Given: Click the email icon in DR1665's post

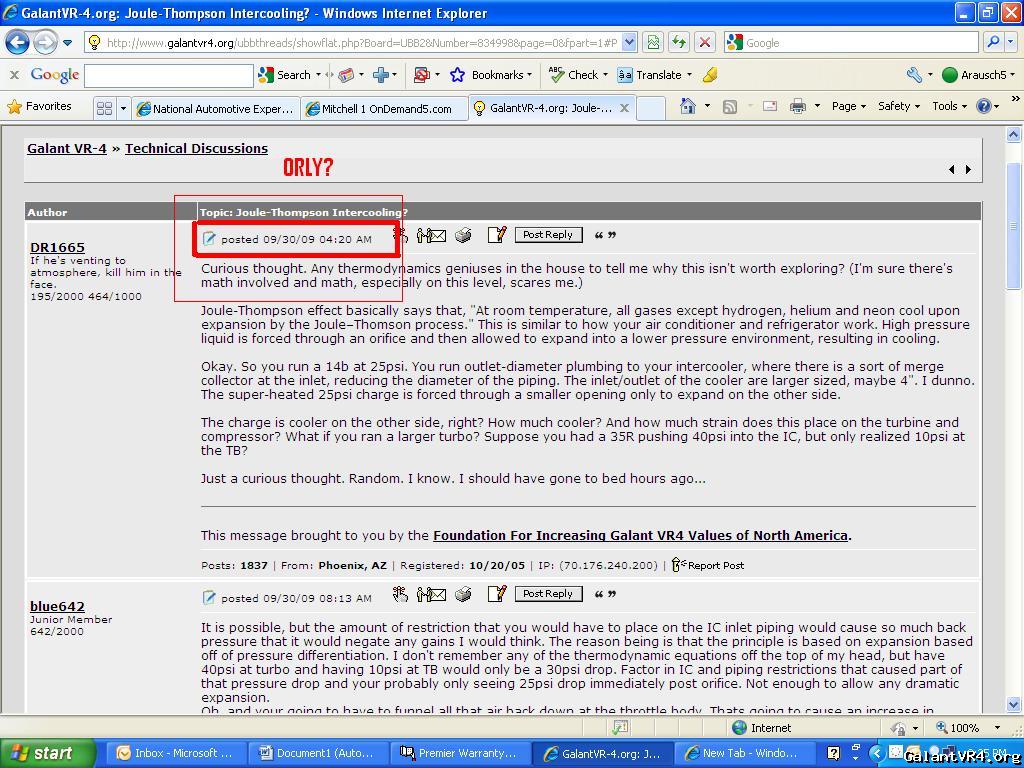Looking at the screenshot, I should click(x=431, y=235).
